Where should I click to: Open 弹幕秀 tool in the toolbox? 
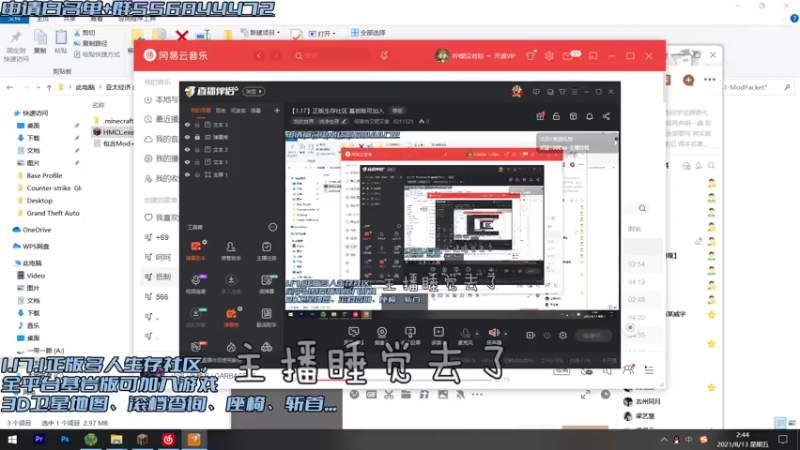[x=231, y=317]
